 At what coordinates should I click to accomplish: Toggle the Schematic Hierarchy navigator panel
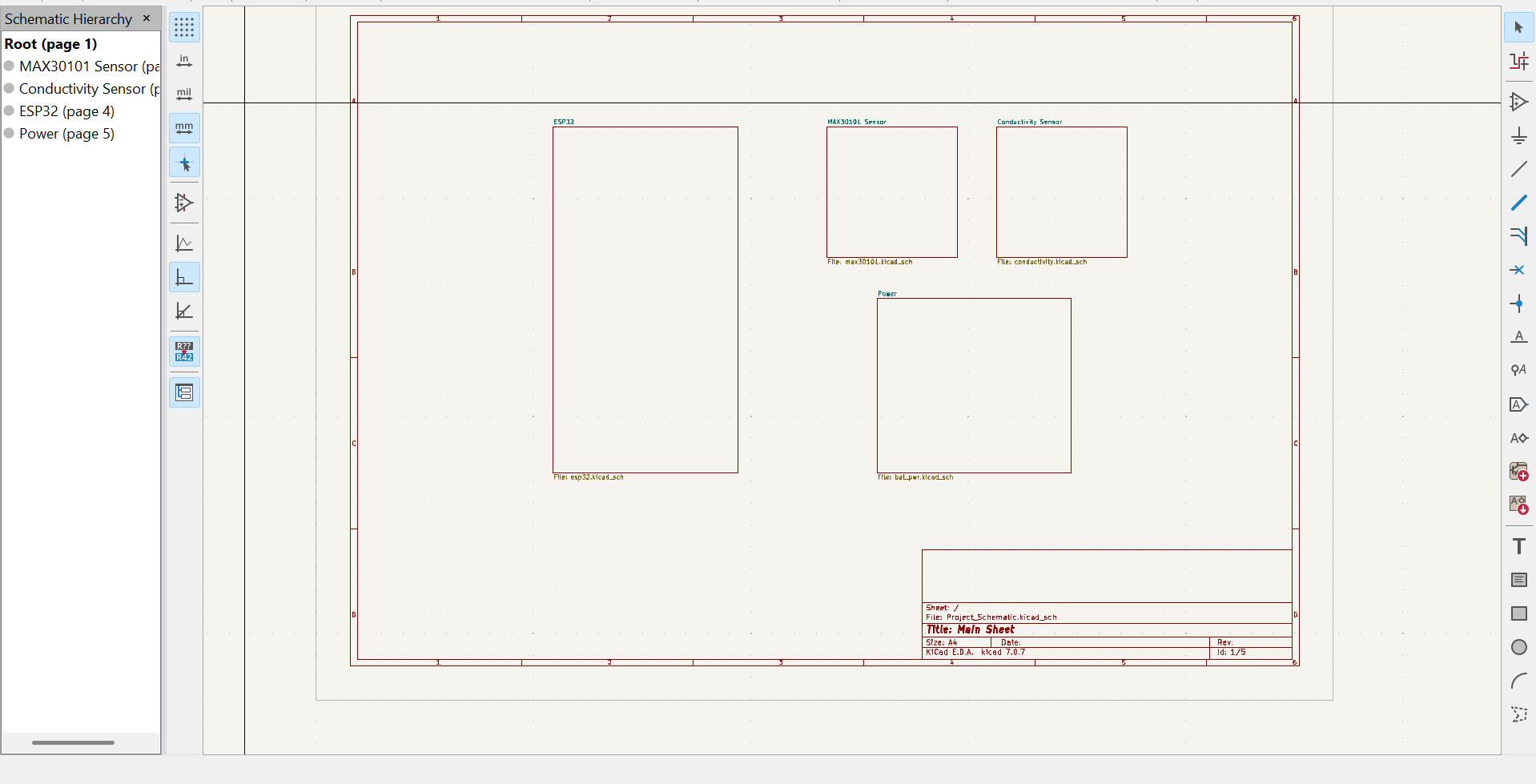tap(184, 392)
